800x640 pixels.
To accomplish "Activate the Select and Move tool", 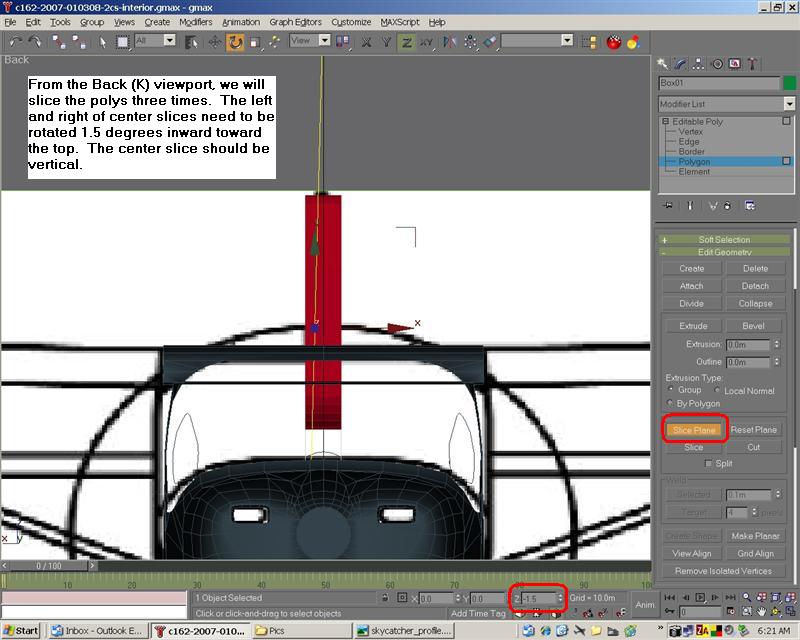I will point(215,42).
